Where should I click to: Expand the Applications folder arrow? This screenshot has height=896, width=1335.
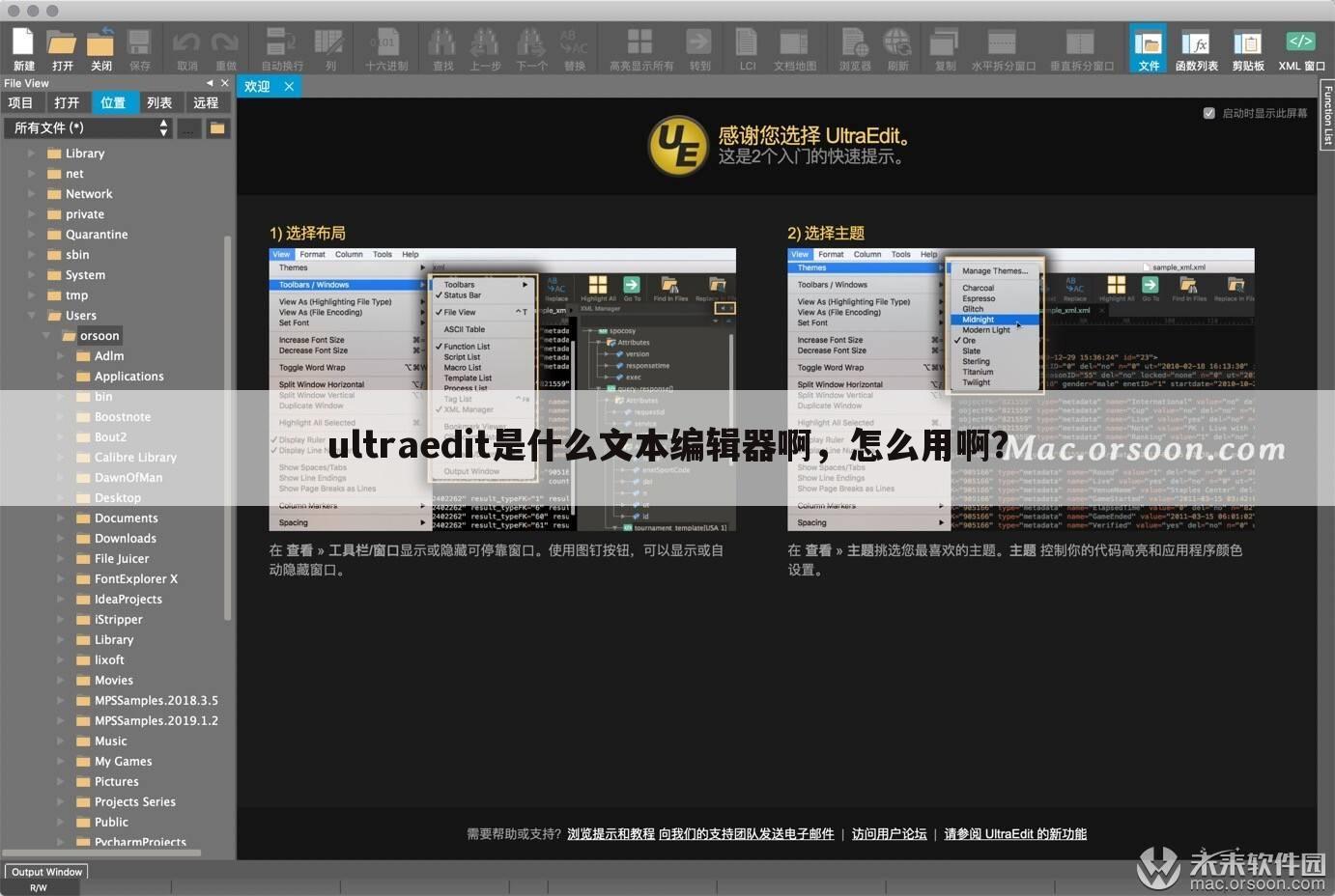point(60,377)
